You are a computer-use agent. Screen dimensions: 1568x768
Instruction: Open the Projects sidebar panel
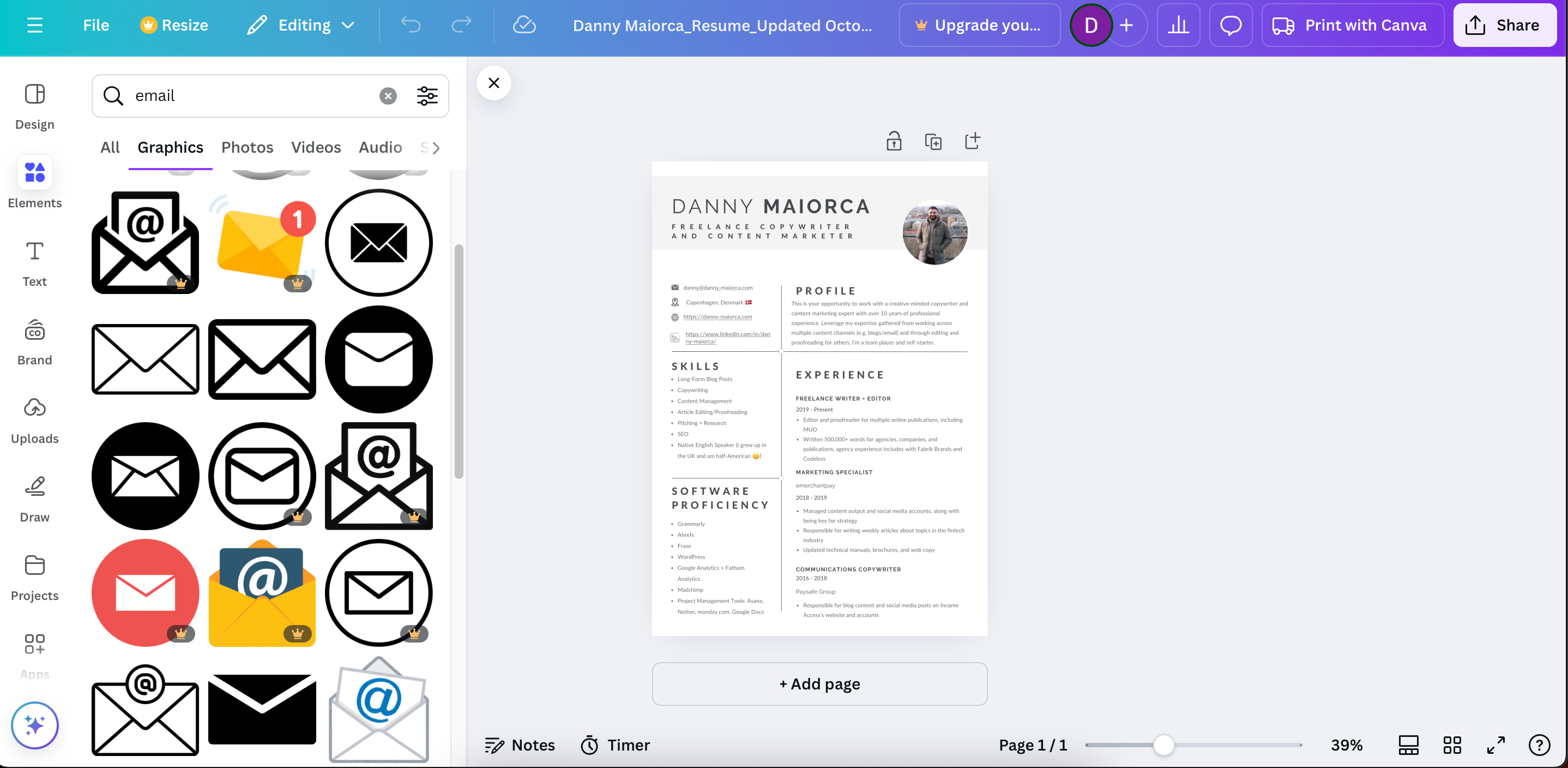pyautogui.click(x=35, y=578)
